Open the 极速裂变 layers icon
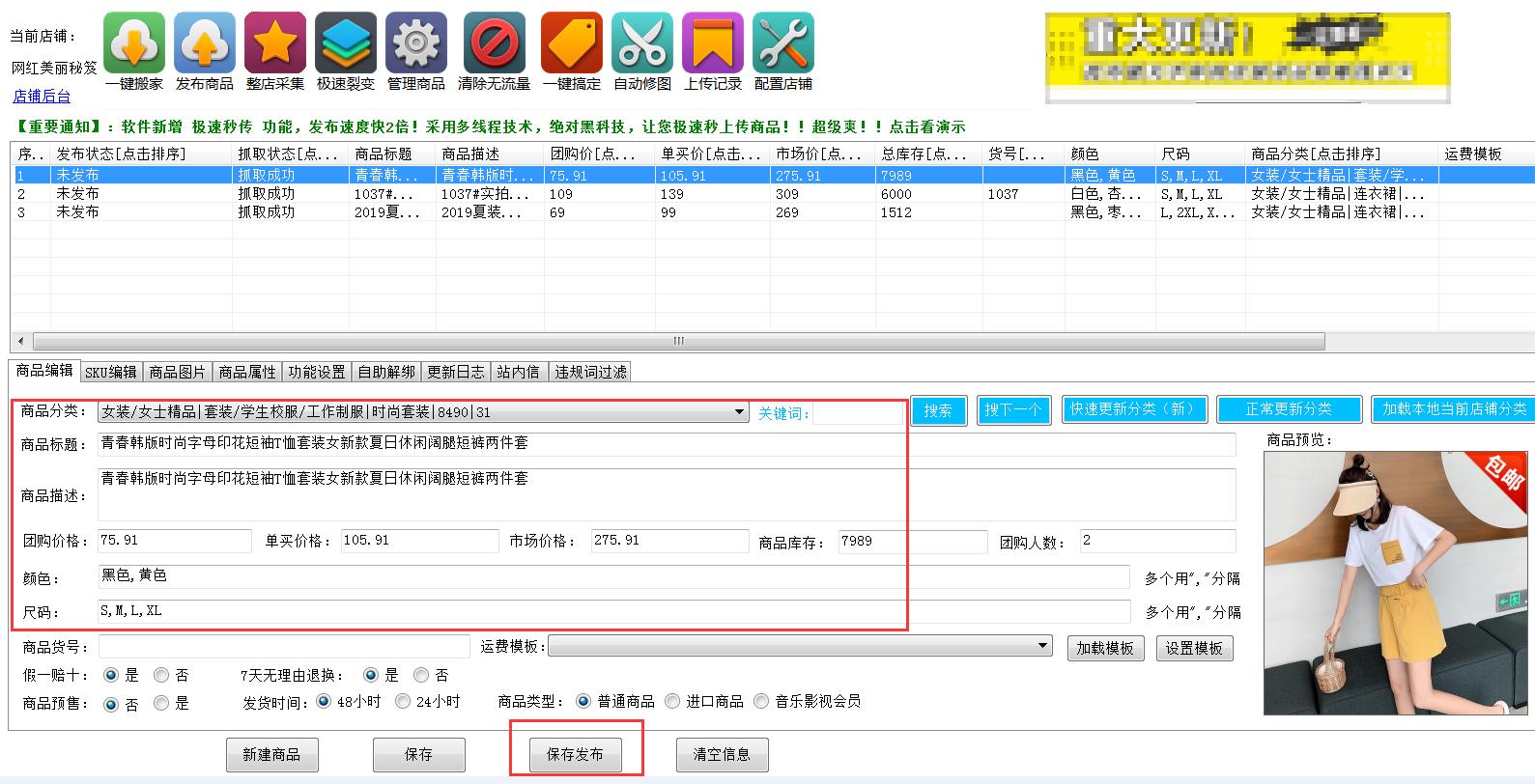This screenshot has width=1535, height=784. coord(346,42)
